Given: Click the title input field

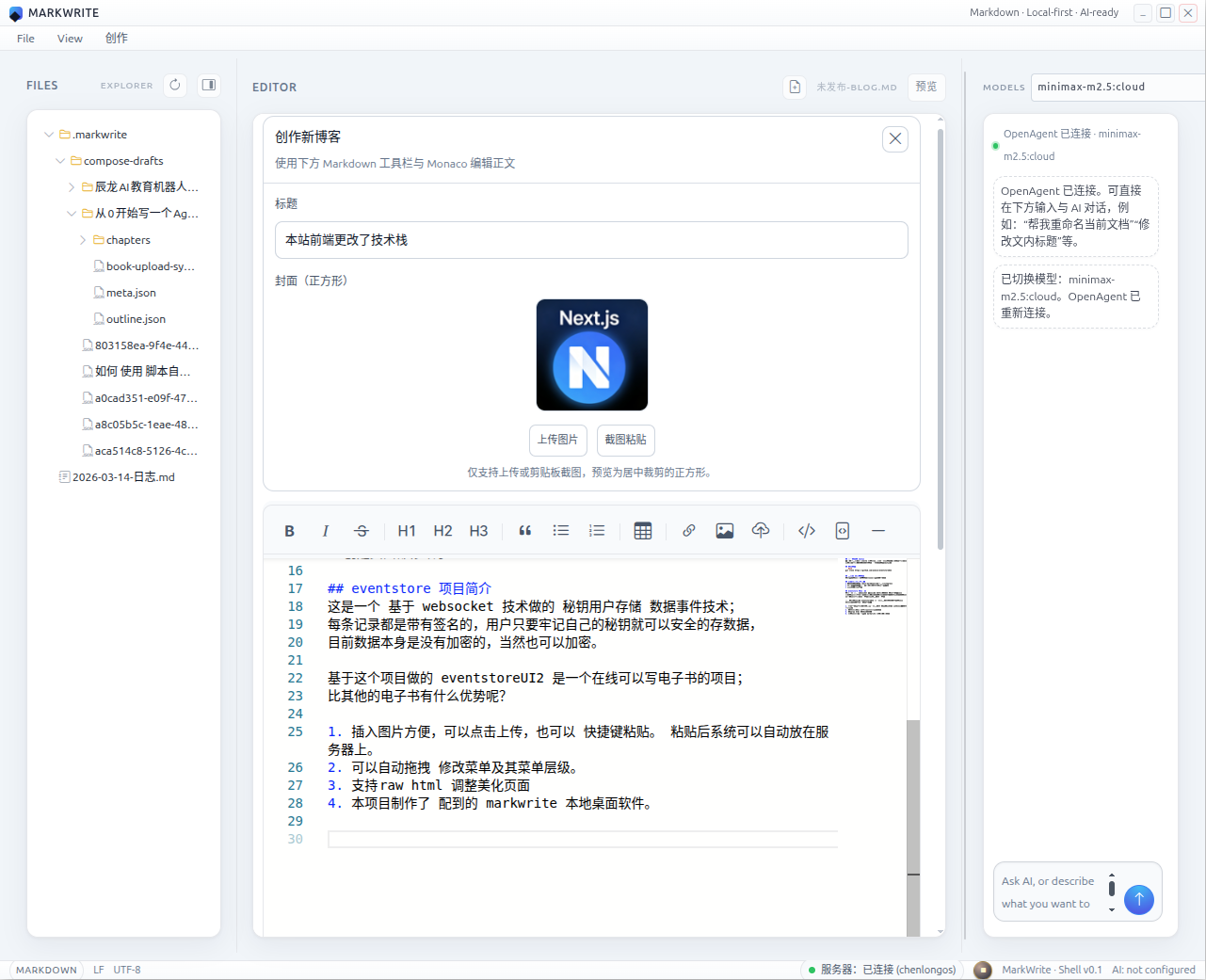Looking at the screenshot, I should [x=591, y=240].
